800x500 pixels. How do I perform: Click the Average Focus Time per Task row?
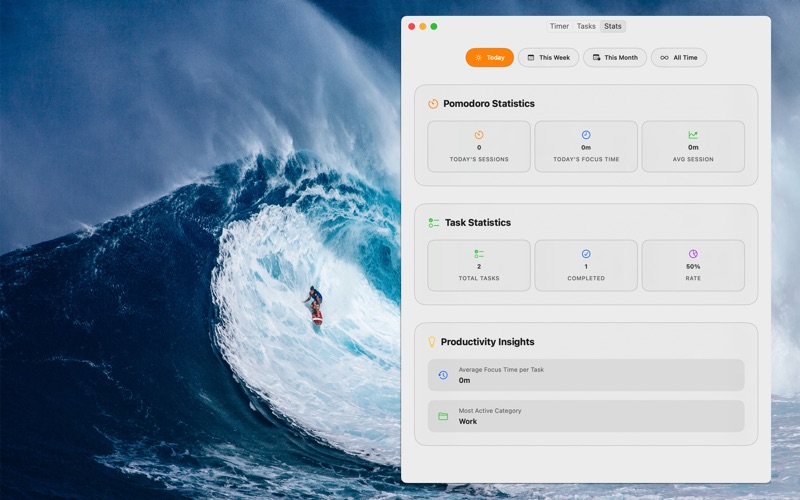click(x=586, y=375)
